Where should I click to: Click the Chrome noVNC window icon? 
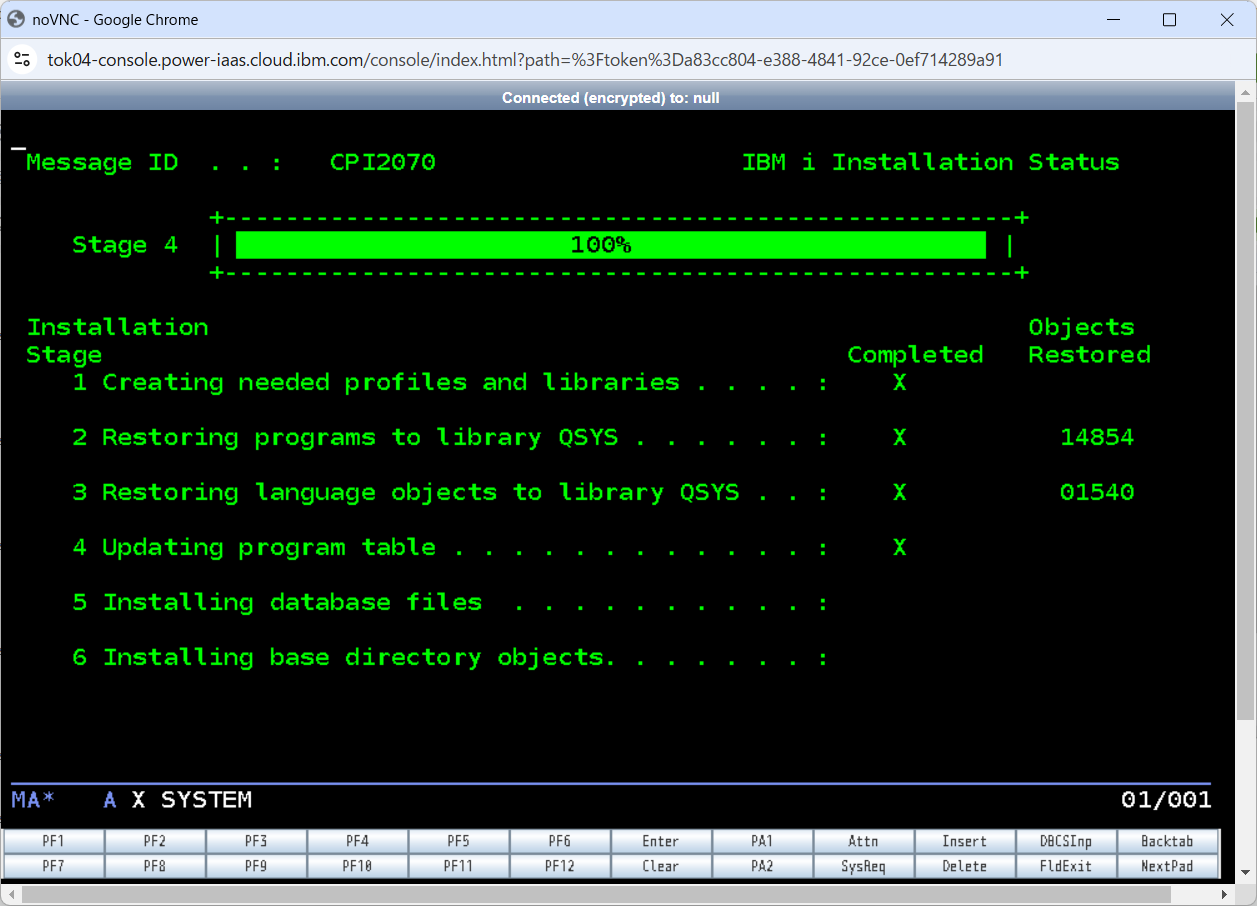click(x=16, y=19)
